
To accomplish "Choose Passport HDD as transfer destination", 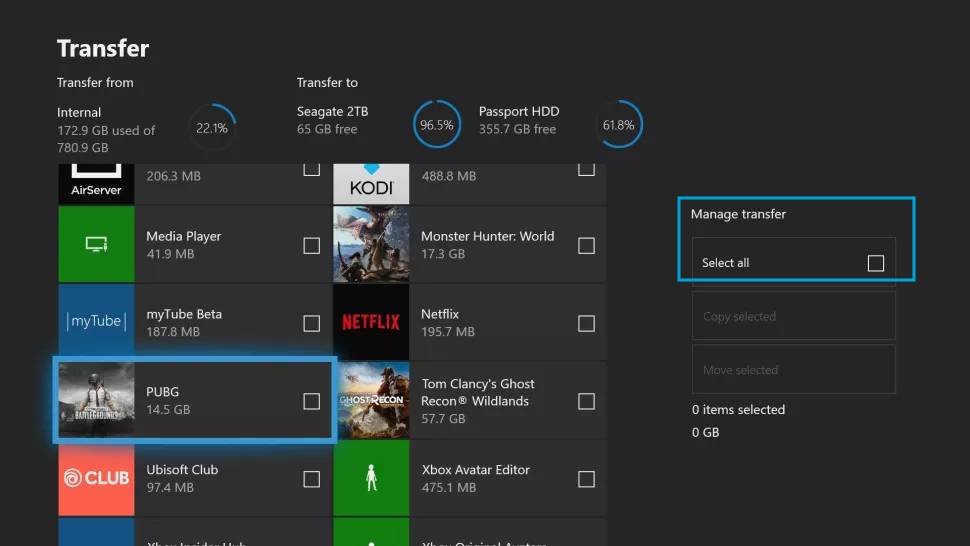I will tap(519, 121).
